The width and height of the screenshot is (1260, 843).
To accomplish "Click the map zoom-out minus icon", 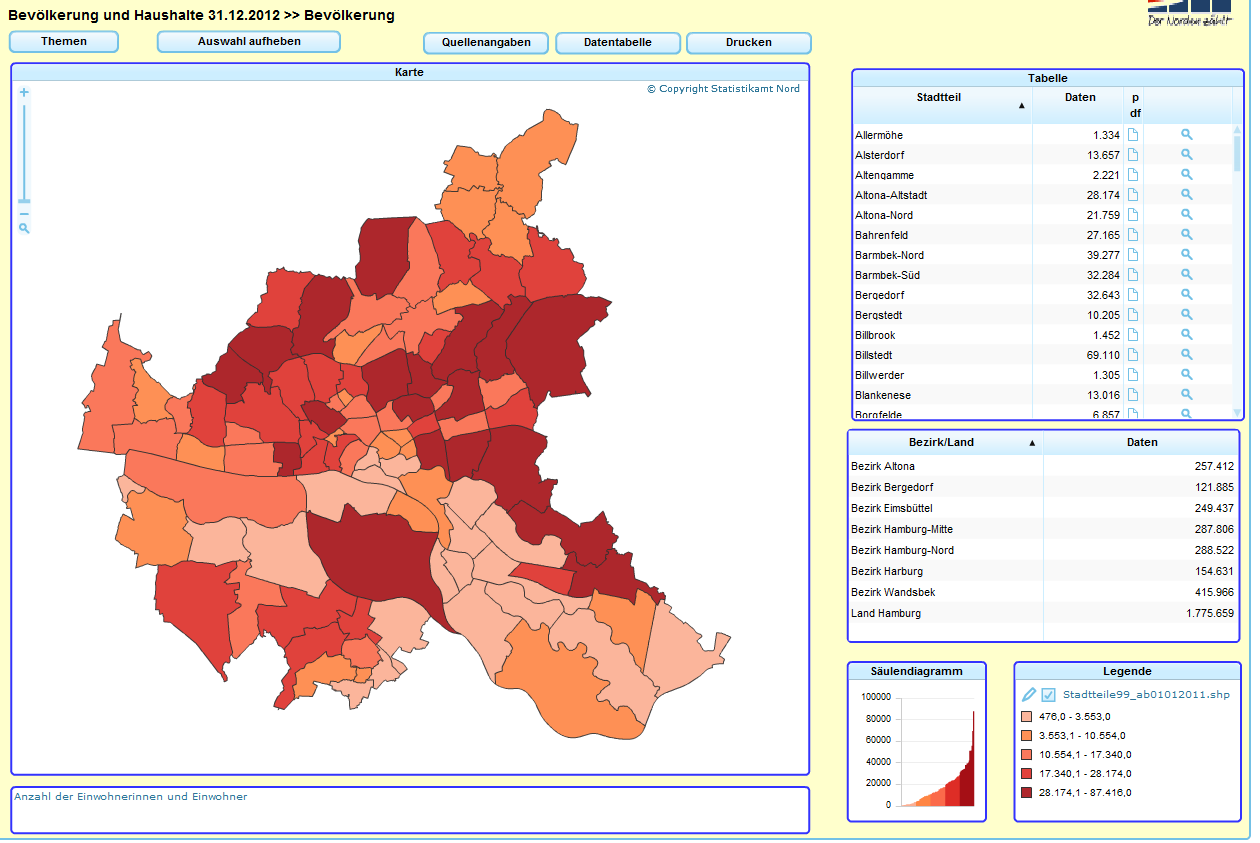I will click(x=24, y=214).
